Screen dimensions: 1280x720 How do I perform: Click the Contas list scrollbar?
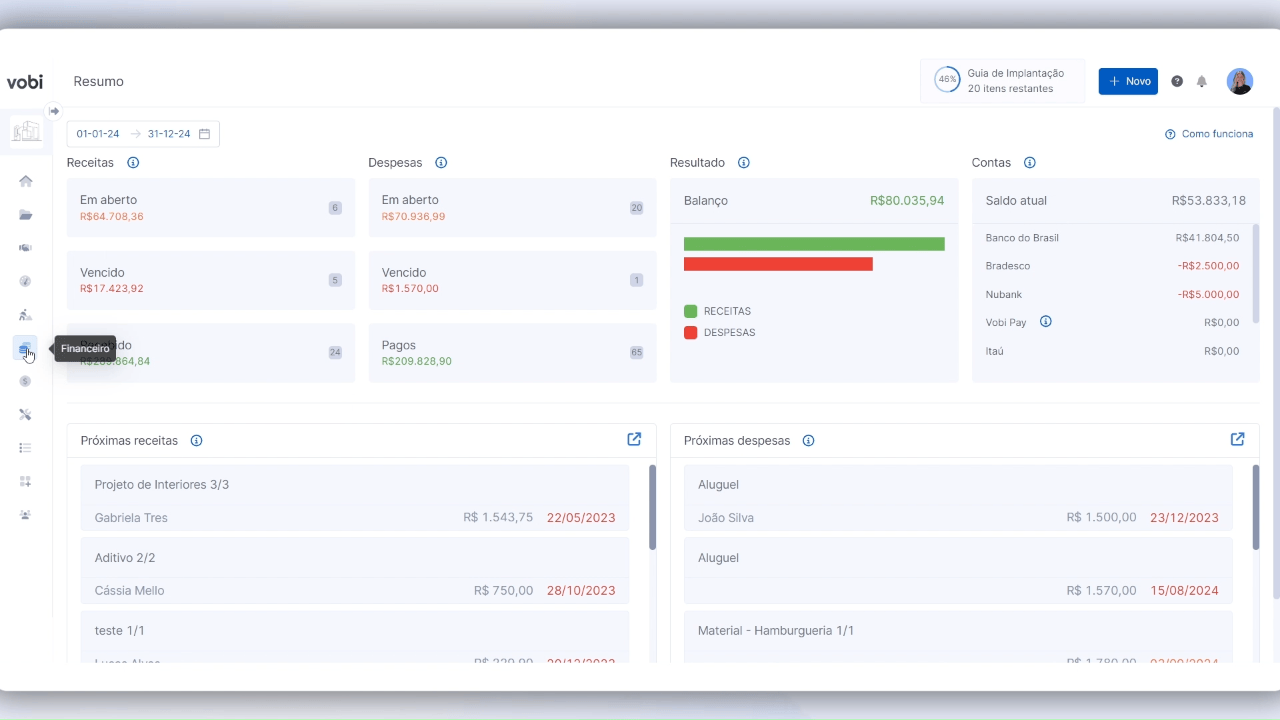(1256, 273)
